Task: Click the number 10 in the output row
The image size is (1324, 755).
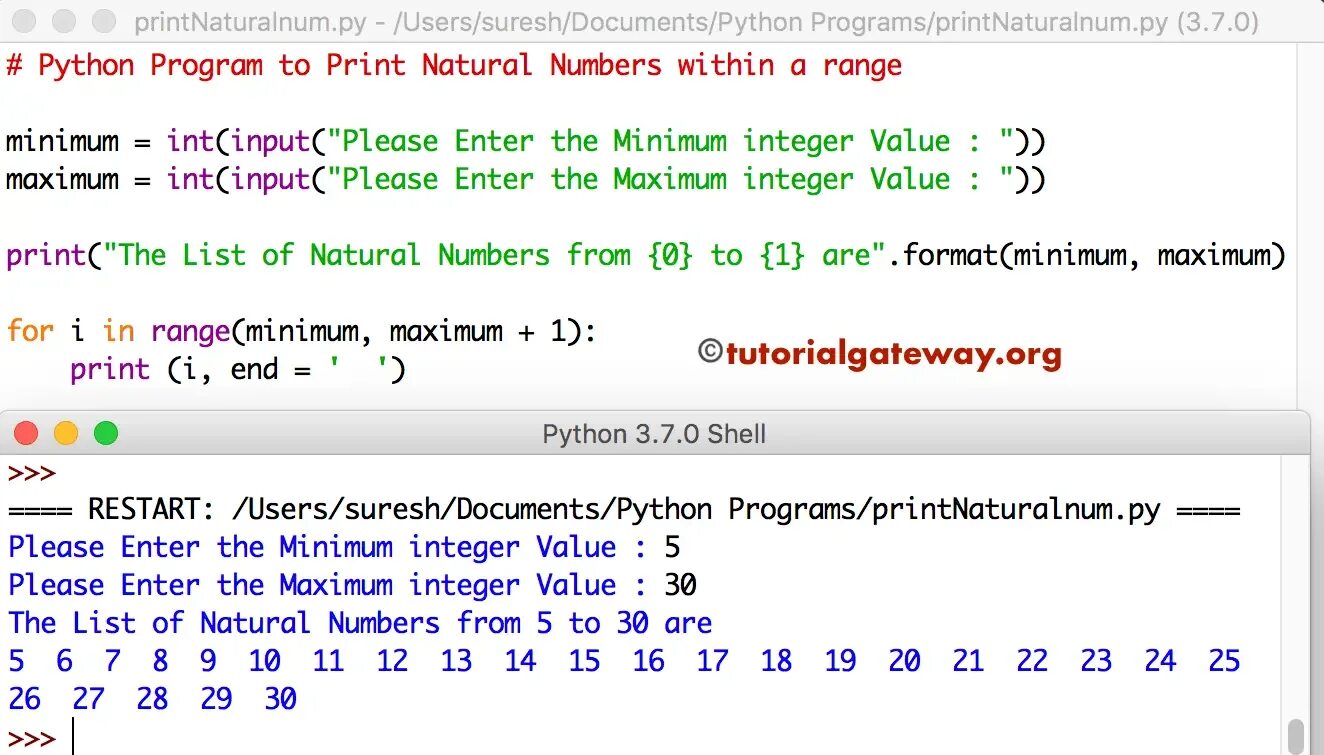Action: pyautogui.click(x=265, y=662)
